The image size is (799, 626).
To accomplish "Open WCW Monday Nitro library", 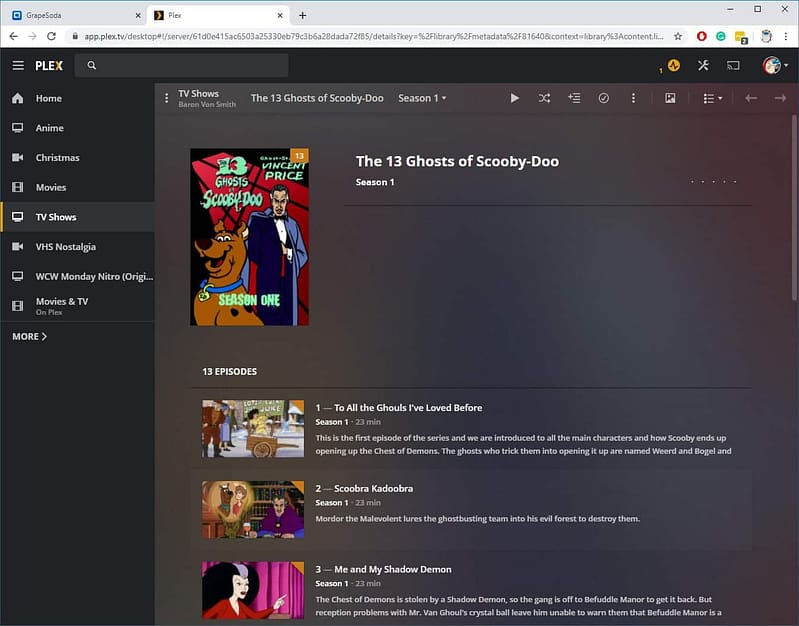I will click(x=77, y=276).
